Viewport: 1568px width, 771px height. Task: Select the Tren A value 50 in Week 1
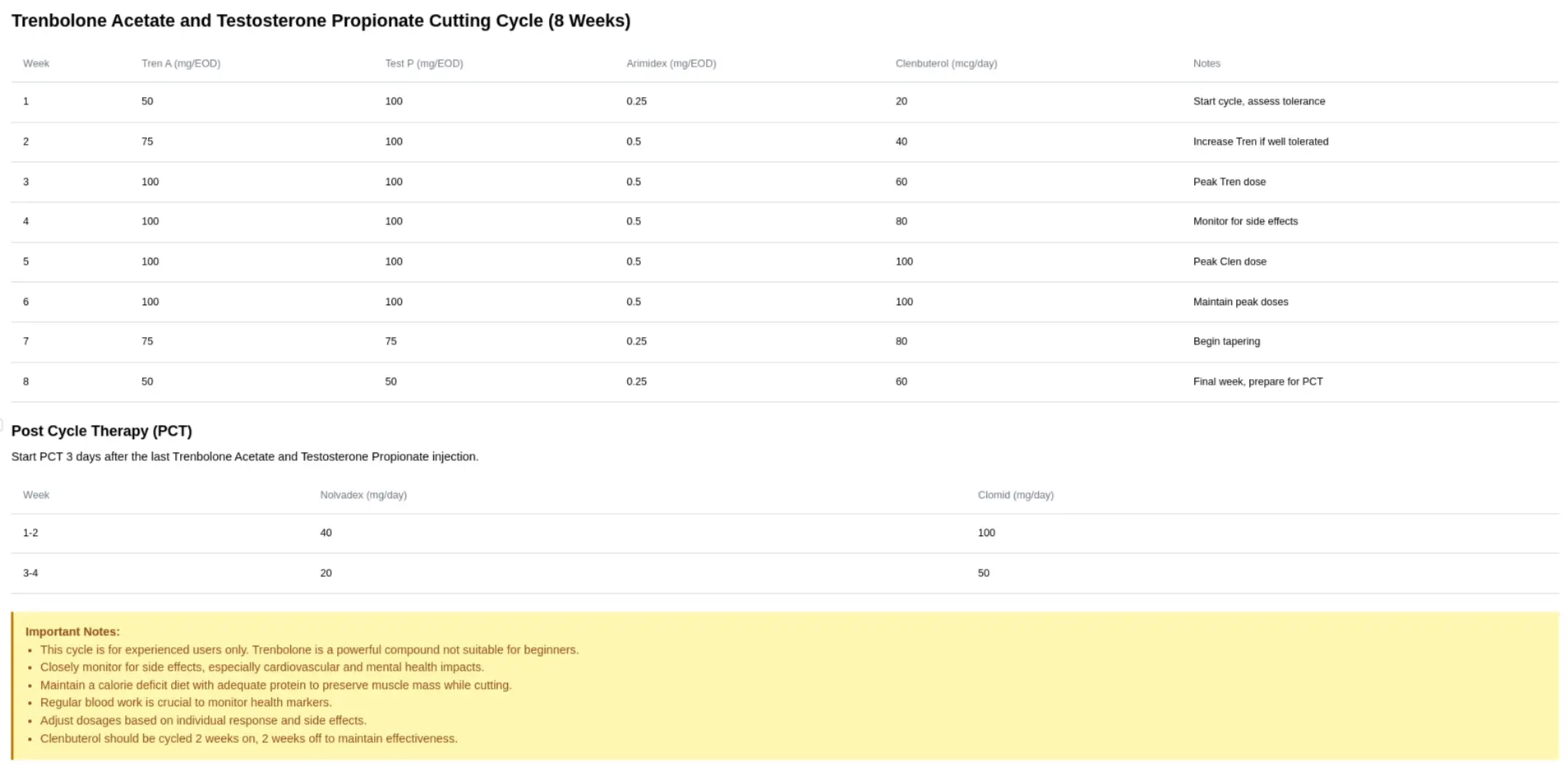(147, 101)
